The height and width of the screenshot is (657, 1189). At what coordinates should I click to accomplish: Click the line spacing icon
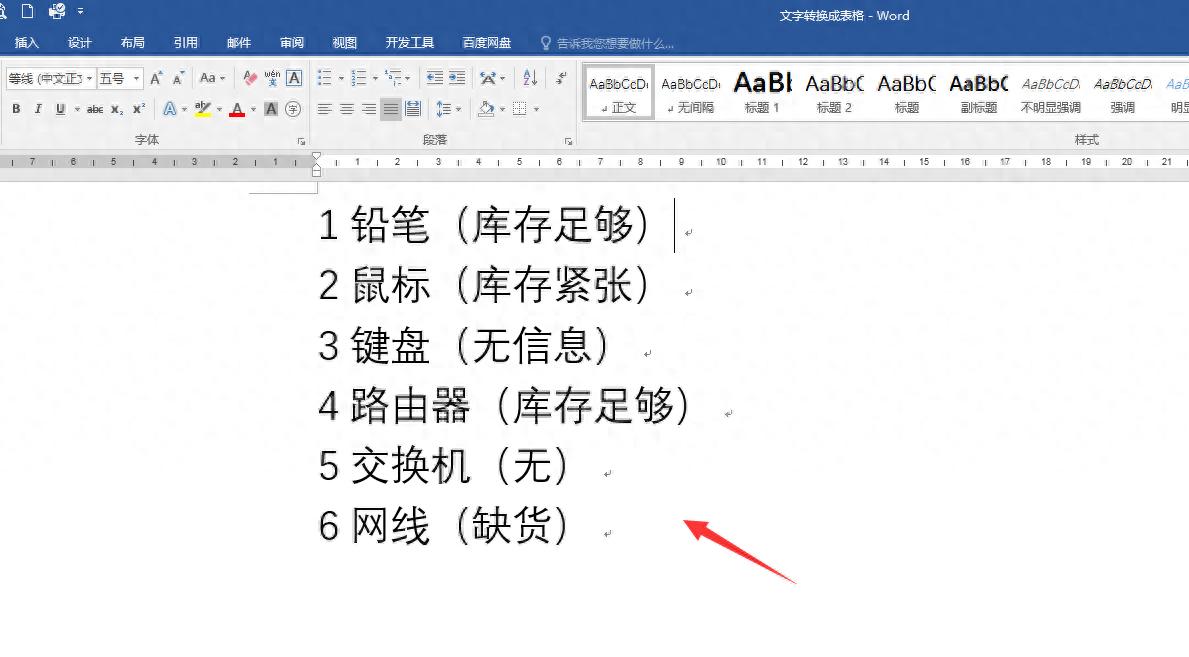pyautogui.click(x=444, y=109)
